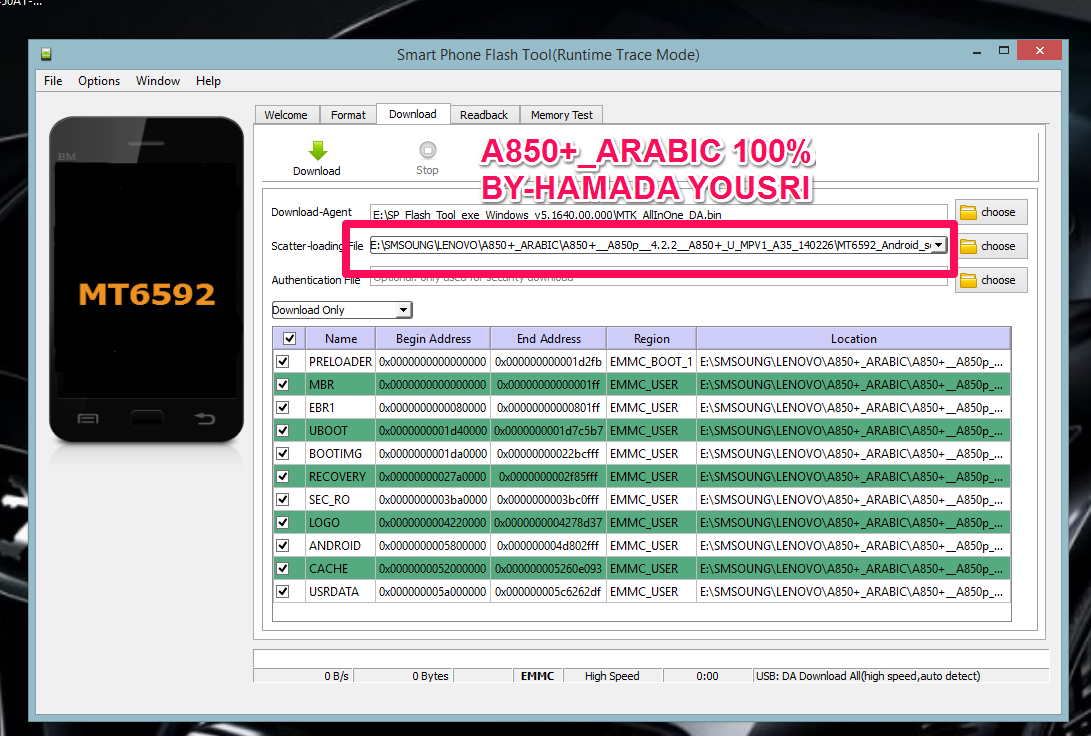The height and width of the screenshot is (736, 1091).
Task: Click the Authentication File choose folder button
Action: (x=991, y=280)
